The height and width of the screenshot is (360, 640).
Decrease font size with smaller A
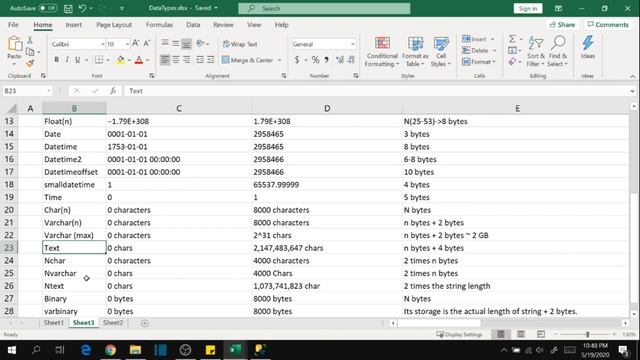point(147,43)
